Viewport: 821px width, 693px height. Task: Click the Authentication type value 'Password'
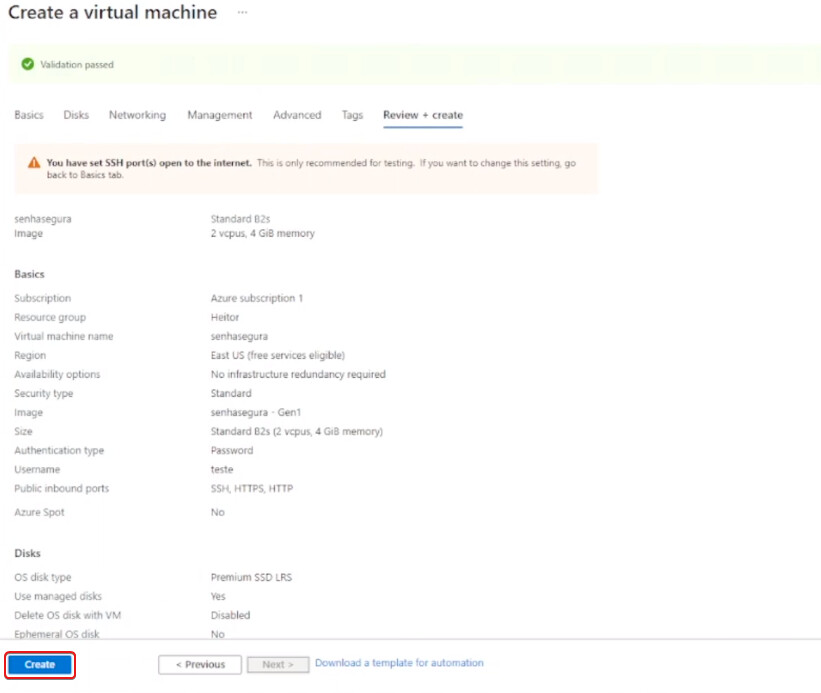point(232,450)
